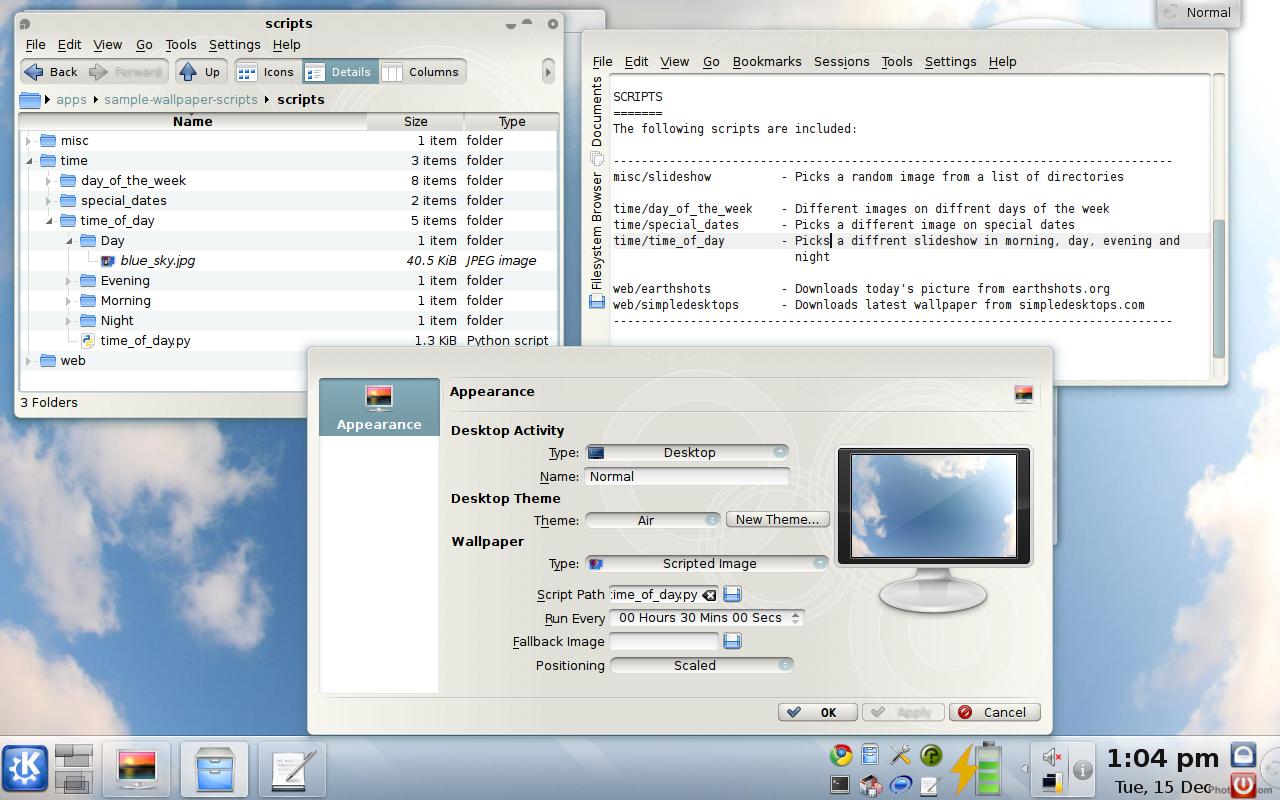The height and width of the screenshot is (800, 1280).
Task: Select the time_of_day.py Python script
Action: [145, 340]
